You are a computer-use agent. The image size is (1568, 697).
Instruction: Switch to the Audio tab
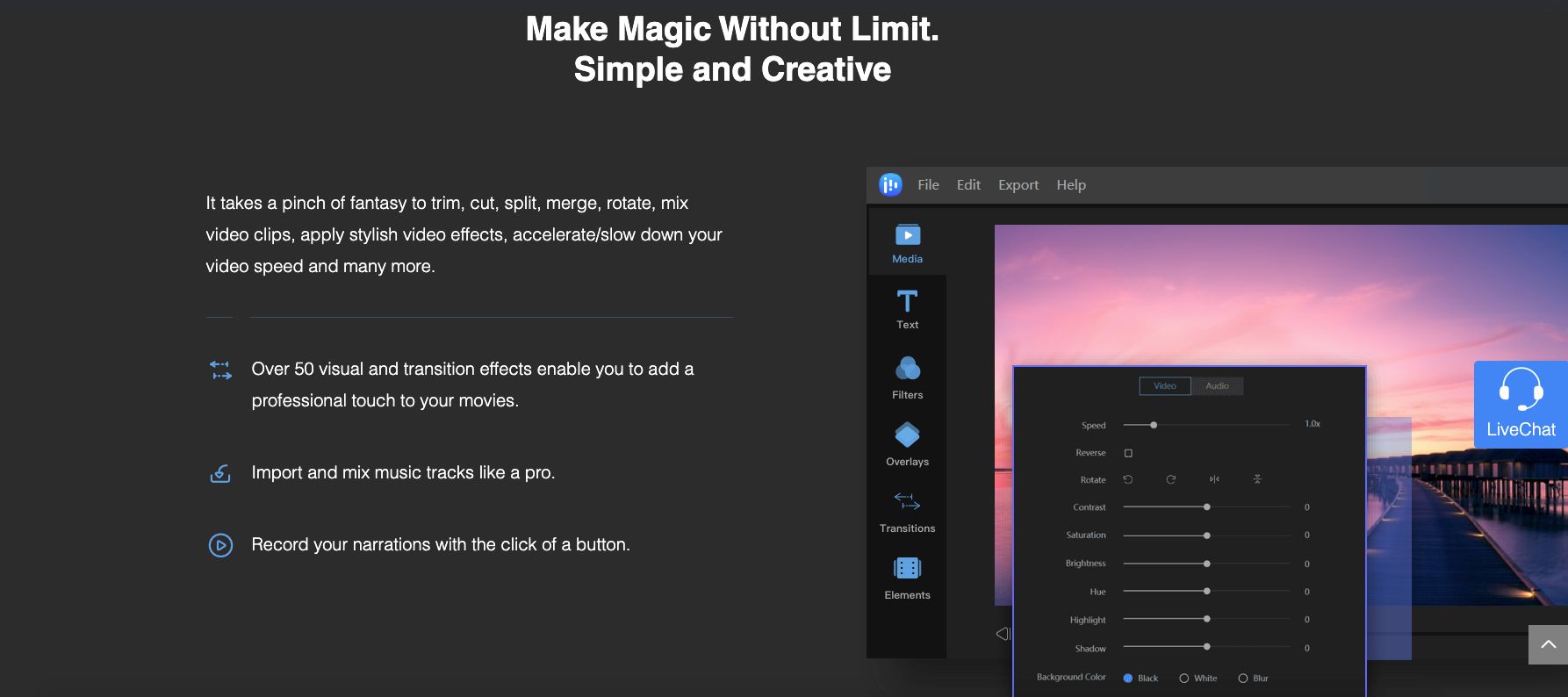point(1217,386)
